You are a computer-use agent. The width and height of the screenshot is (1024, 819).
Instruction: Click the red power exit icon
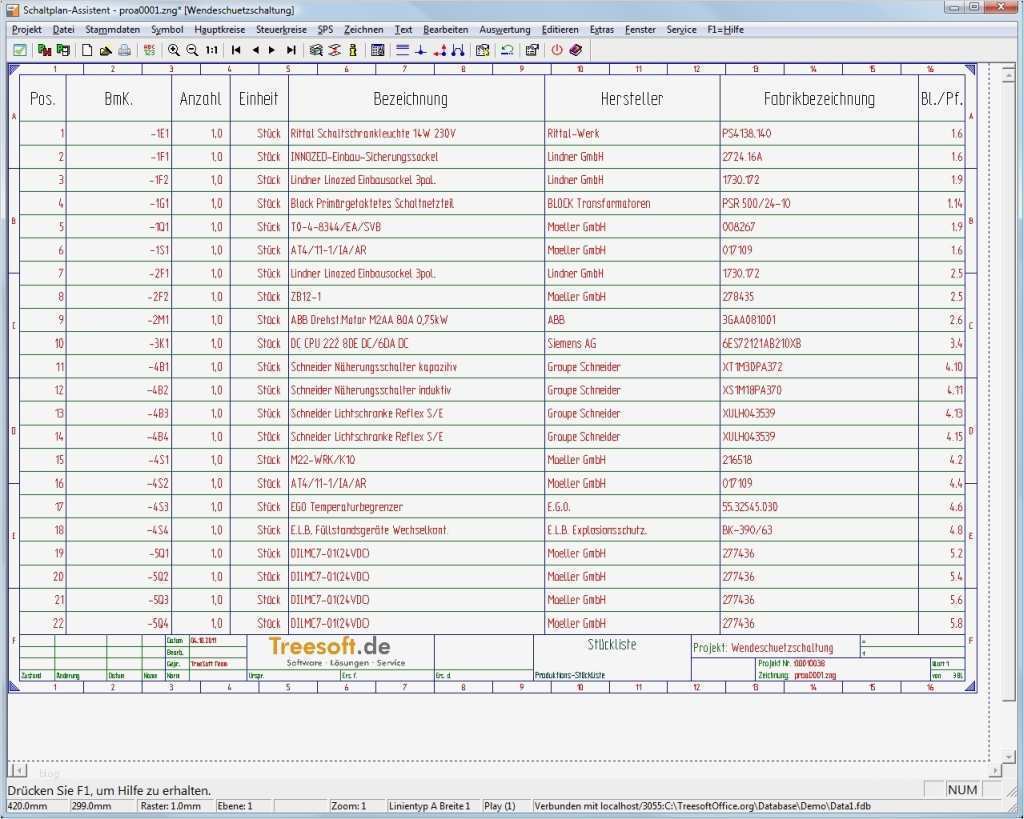(x=557, y=49)
